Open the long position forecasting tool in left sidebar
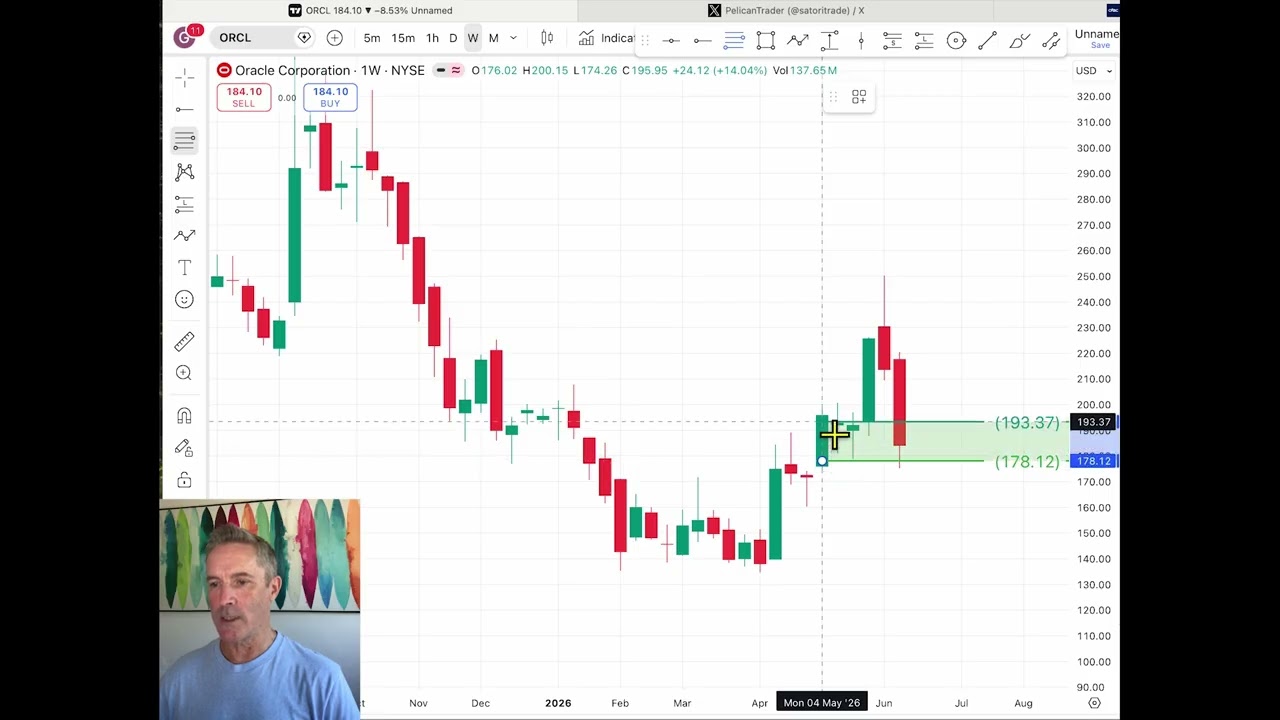The width and height of the screenshot is (1280, 720). point(184,204)
